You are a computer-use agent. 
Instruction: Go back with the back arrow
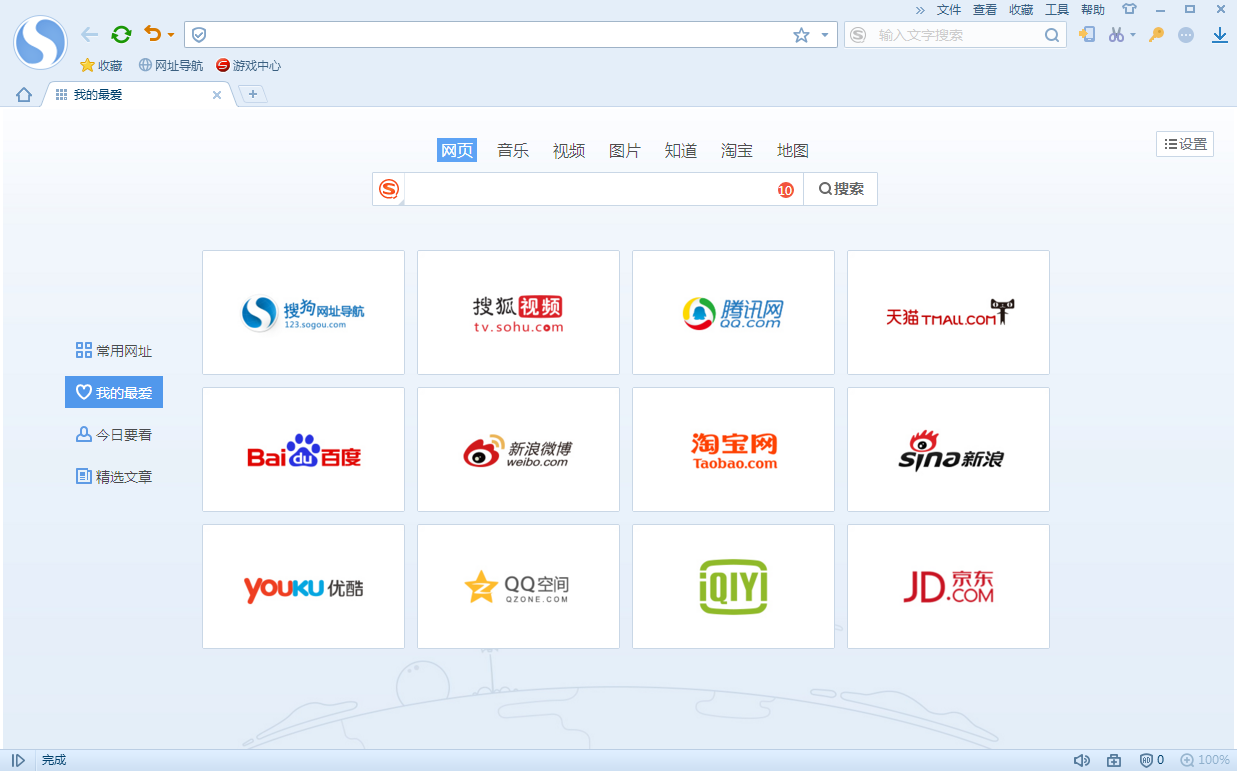point(90,35)
